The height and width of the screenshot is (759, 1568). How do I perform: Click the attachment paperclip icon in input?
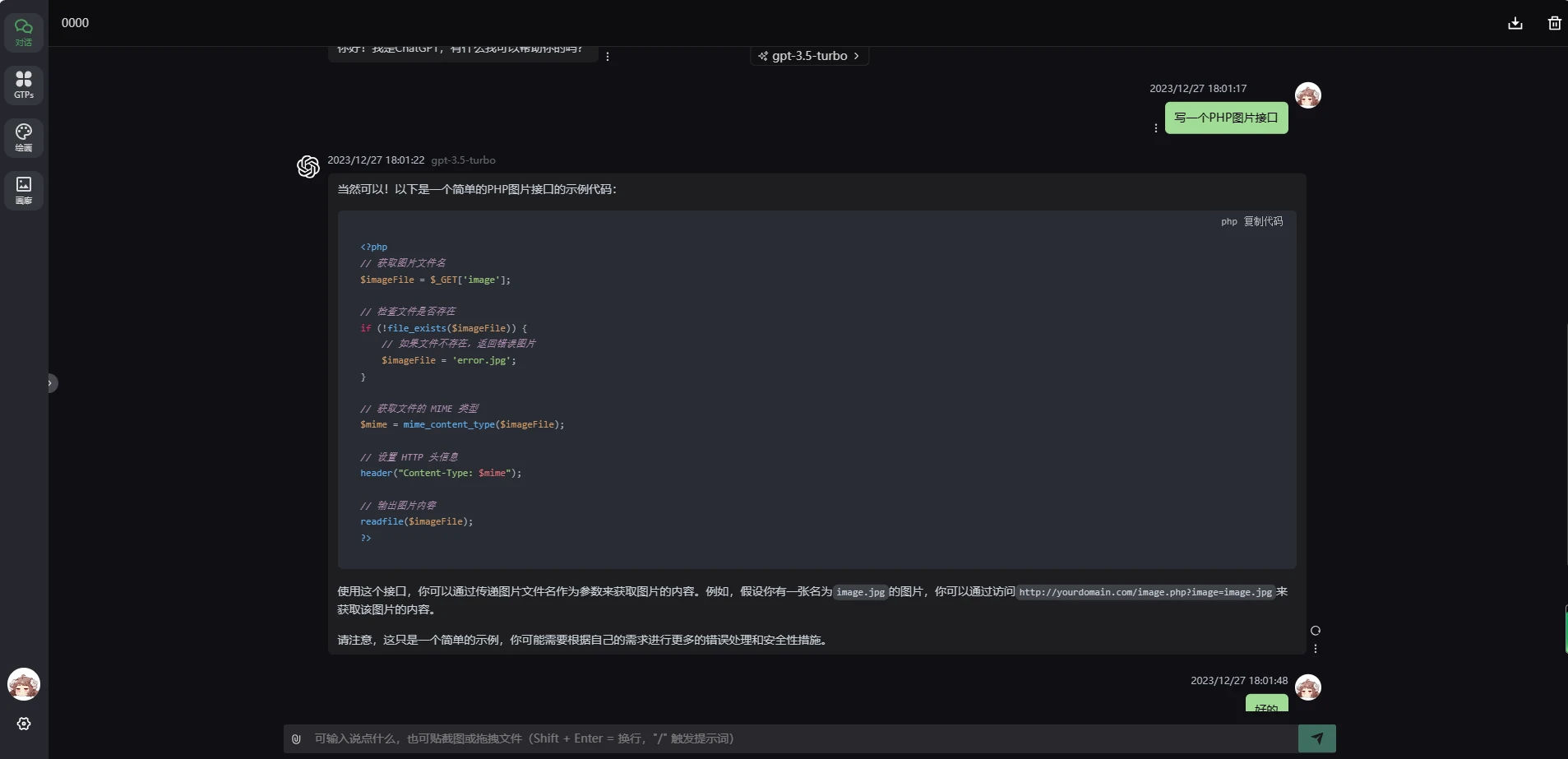tap(296, 738)
